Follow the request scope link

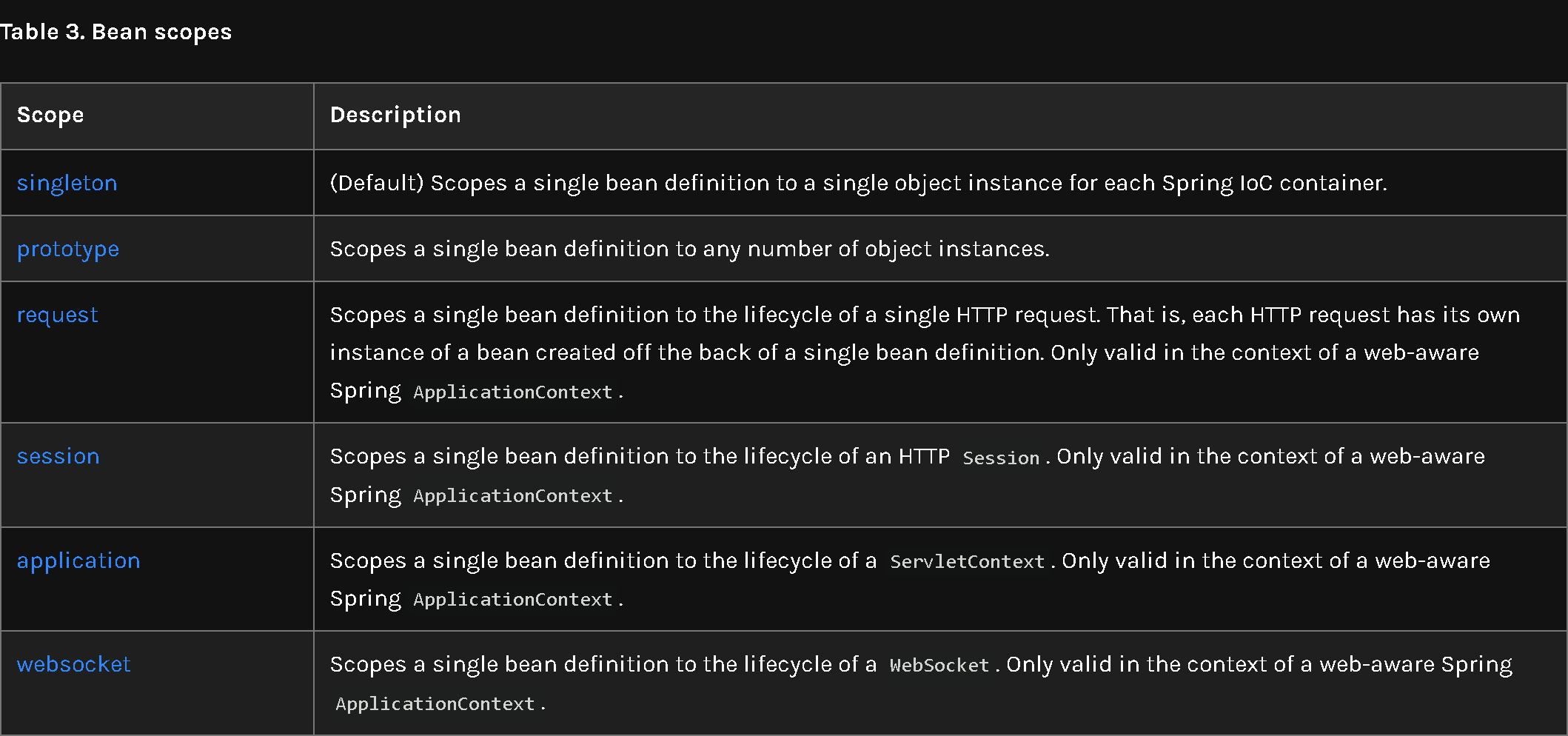click(57, 315)
